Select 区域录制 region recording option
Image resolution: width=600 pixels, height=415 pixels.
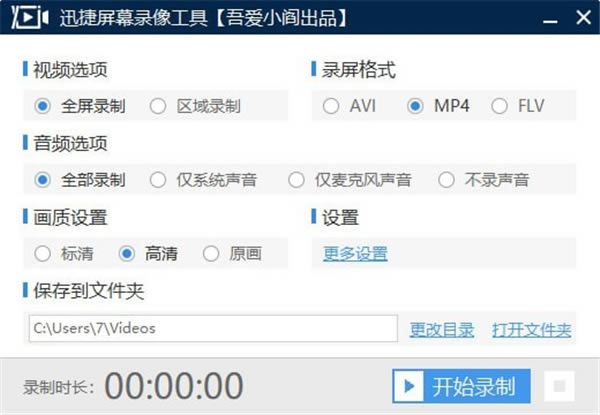157,105
